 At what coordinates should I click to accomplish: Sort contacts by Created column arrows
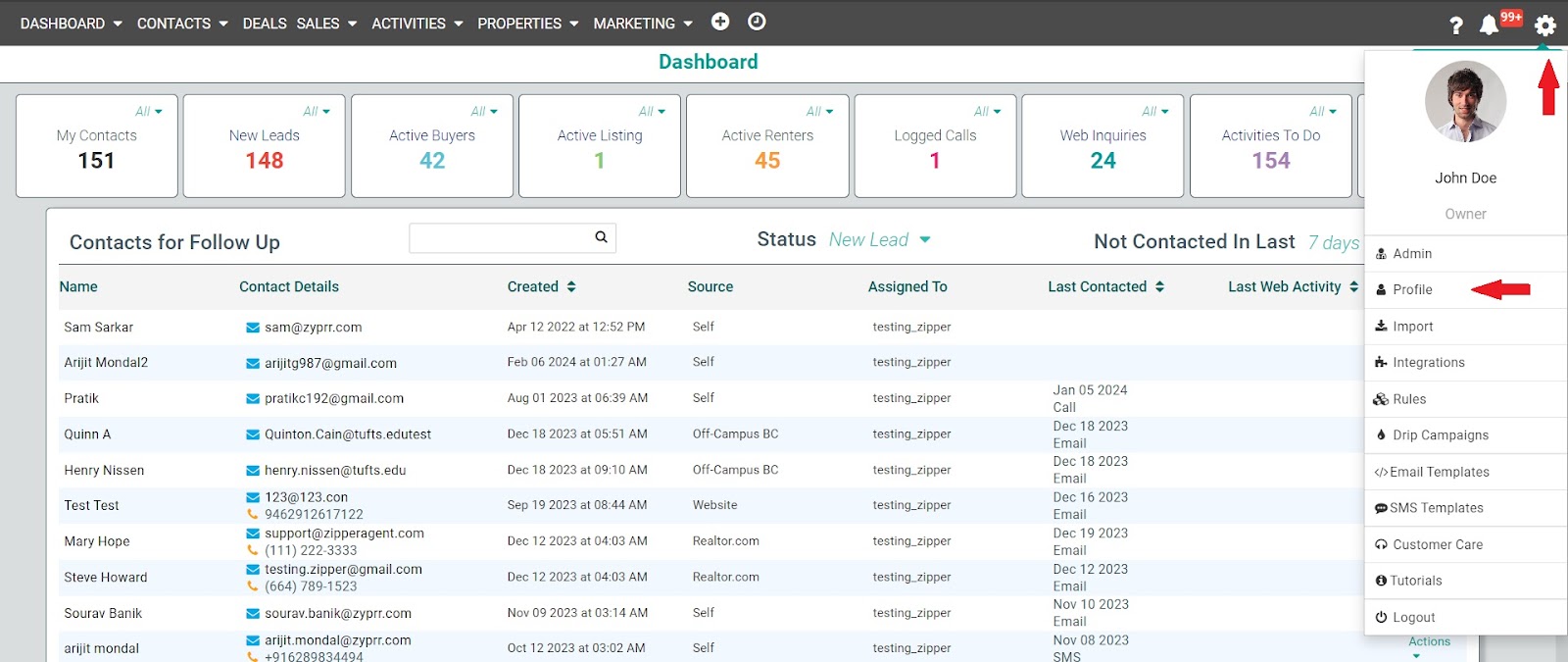571,287
